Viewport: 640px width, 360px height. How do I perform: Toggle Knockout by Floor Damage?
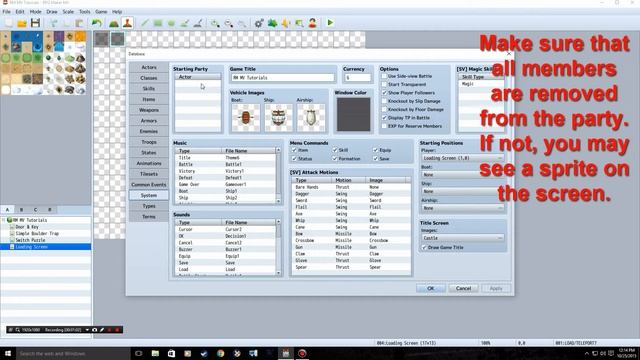pos(384,109)
